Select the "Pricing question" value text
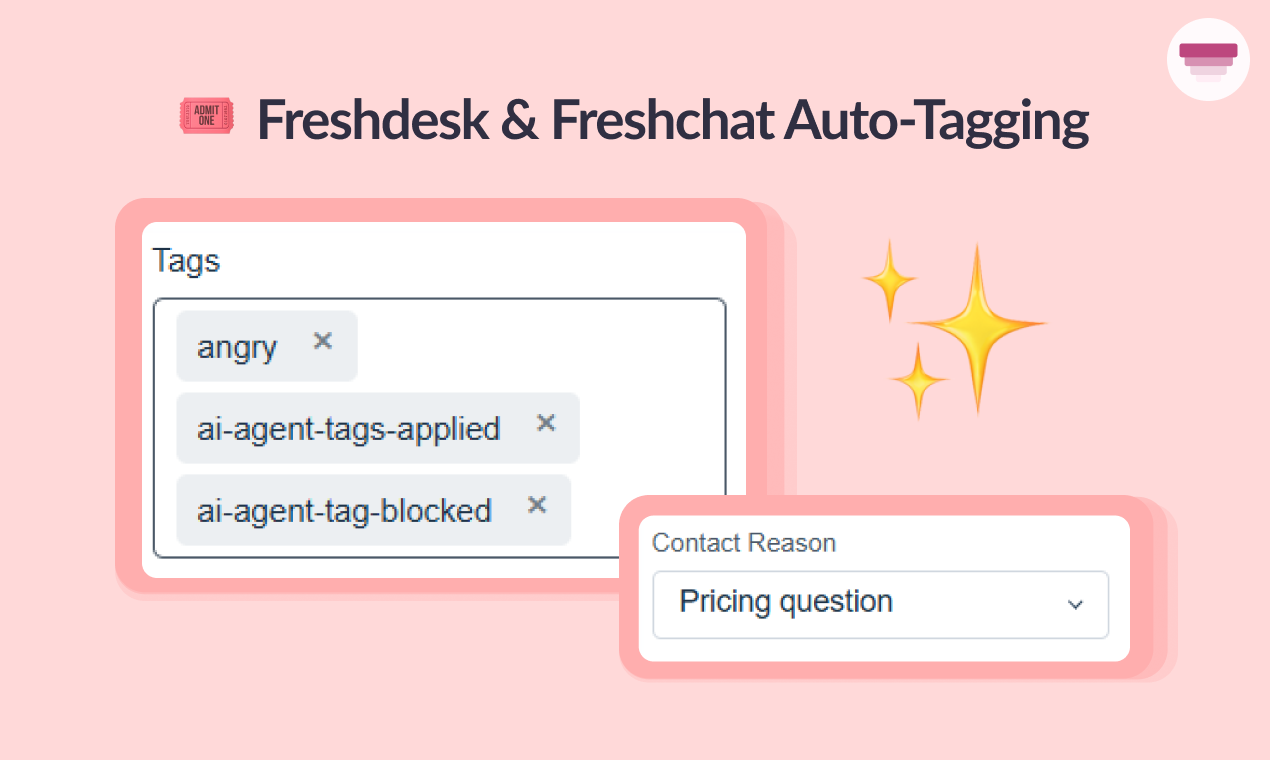The height and width of the screenshot is (760, 1270). click(786, 602)
